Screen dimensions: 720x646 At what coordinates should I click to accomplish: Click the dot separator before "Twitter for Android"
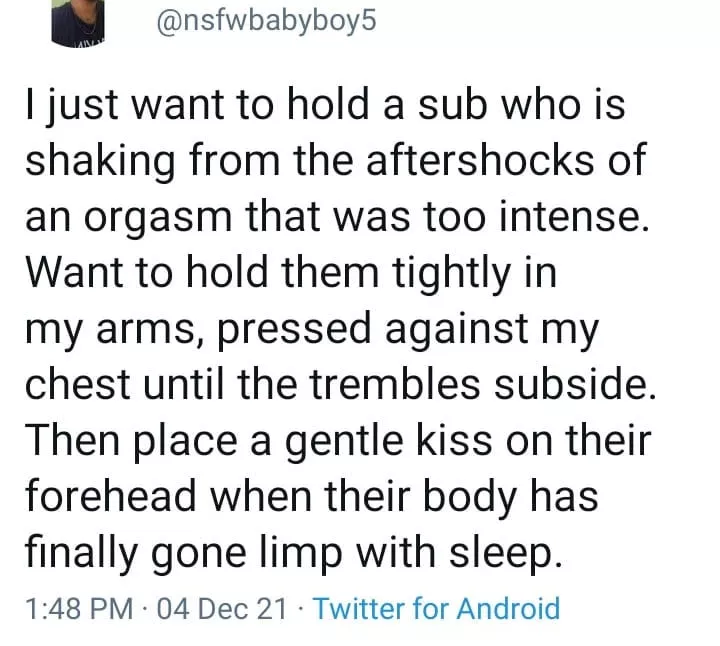[x=301, y=608]
